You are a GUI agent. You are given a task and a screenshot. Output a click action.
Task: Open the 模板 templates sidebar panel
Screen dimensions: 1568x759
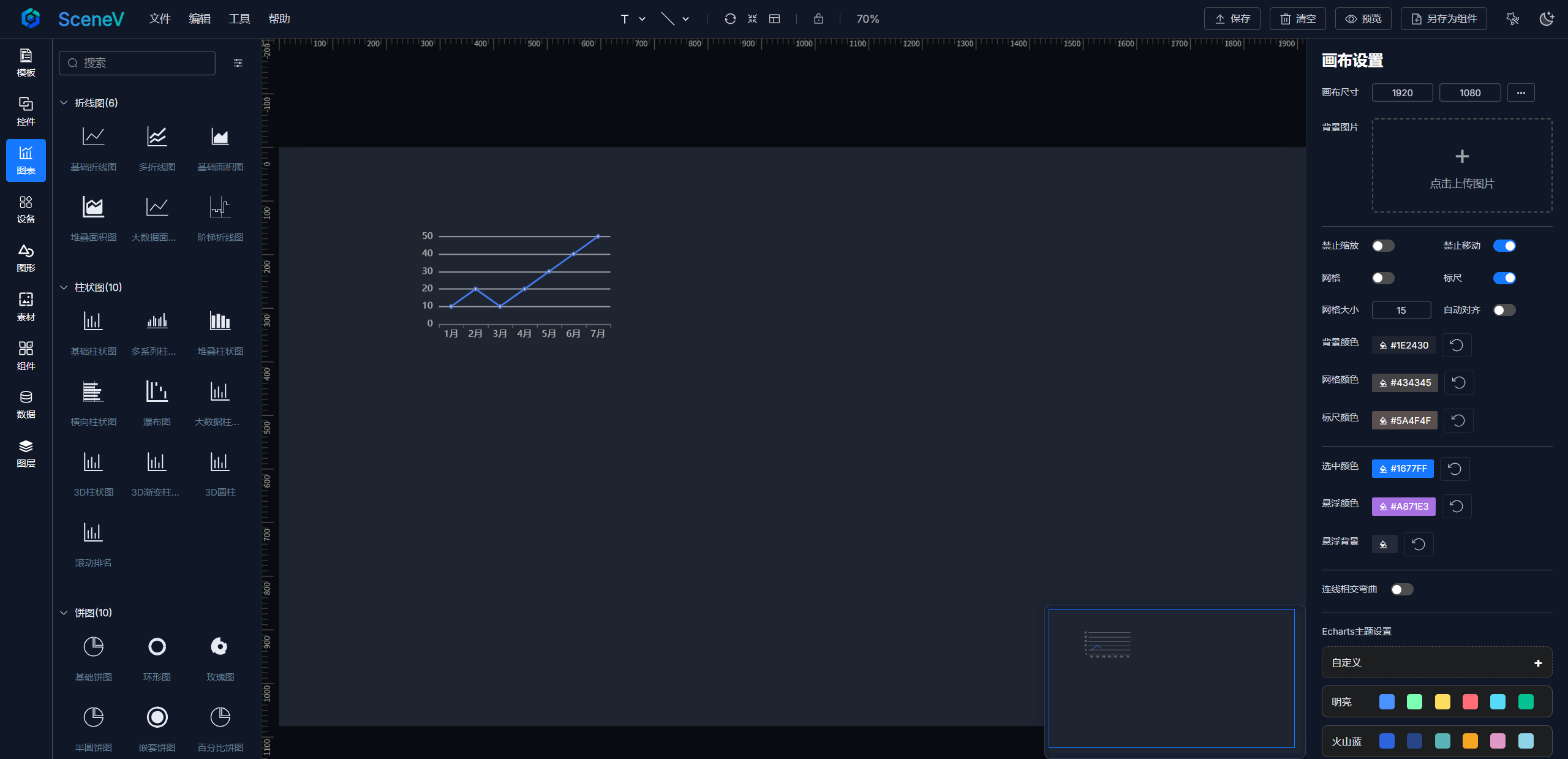pyautogui.click(x=26, y=62)
